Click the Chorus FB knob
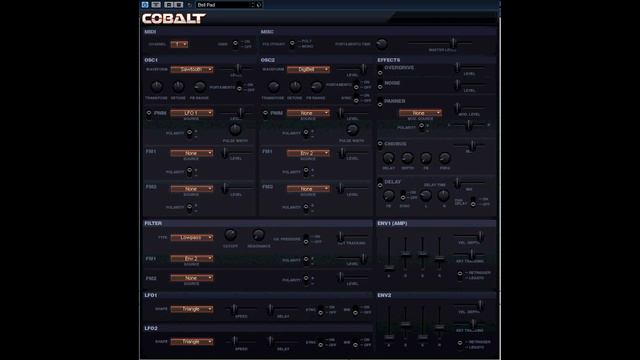 (426, 158)
